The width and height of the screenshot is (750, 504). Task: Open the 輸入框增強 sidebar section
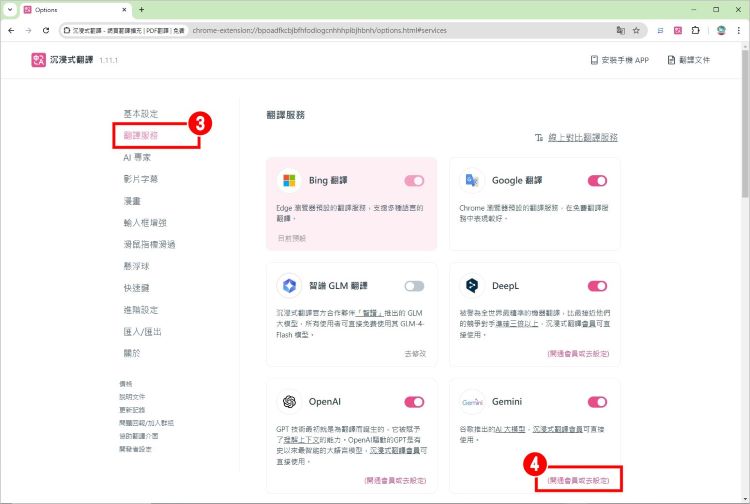coord(145,222)
